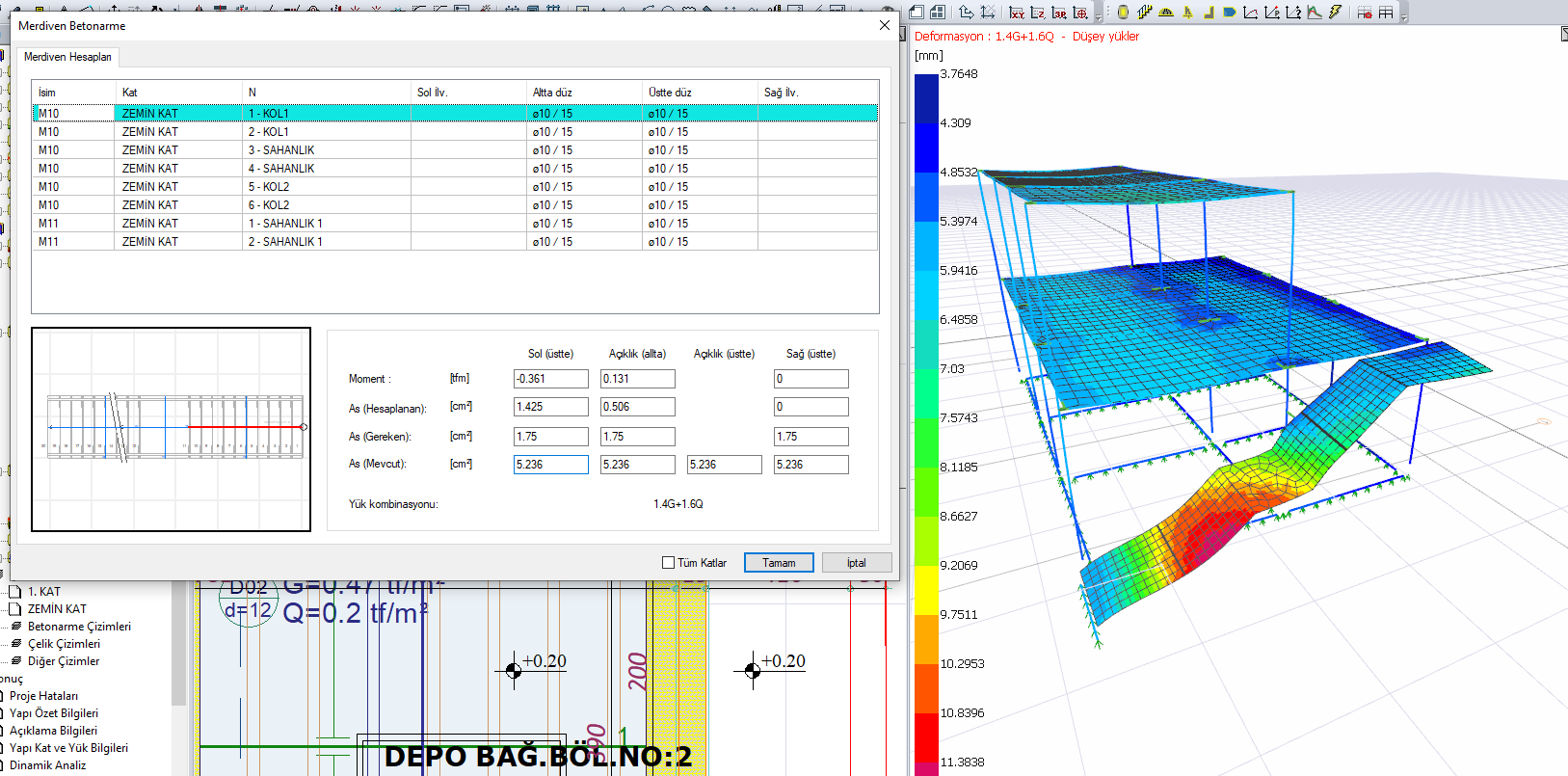The image size is (1568, 776).
Task: Close the Merdiven Betonarme dialog
Action: (x=885, y=26)
